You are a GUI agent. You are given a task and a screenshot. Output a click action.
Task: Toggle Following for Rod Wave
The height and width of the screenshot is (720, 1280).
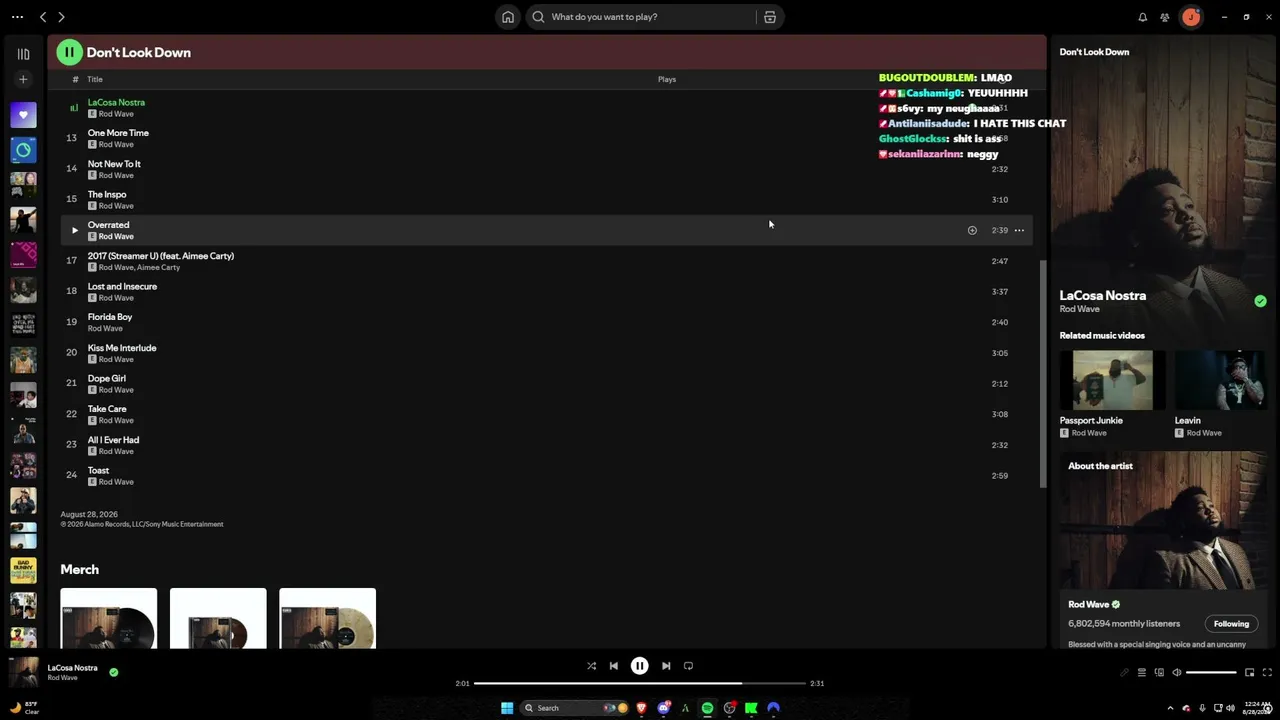tap(1231, 624)
